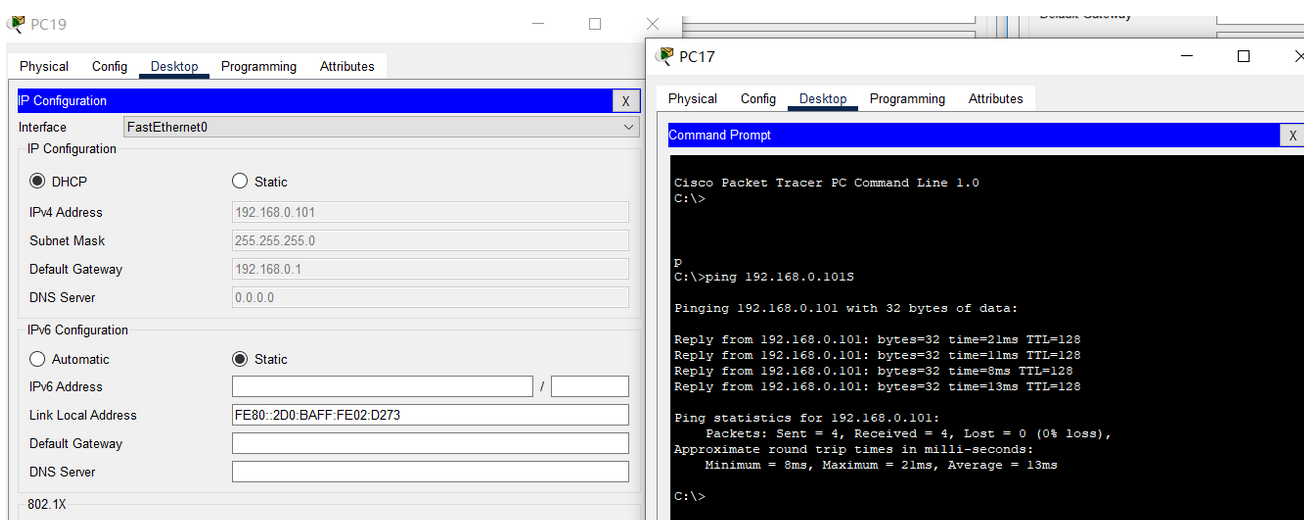Screen dimensions: 1304x520
Task: Click the Link Local Address field
Action: coord(430,415)
